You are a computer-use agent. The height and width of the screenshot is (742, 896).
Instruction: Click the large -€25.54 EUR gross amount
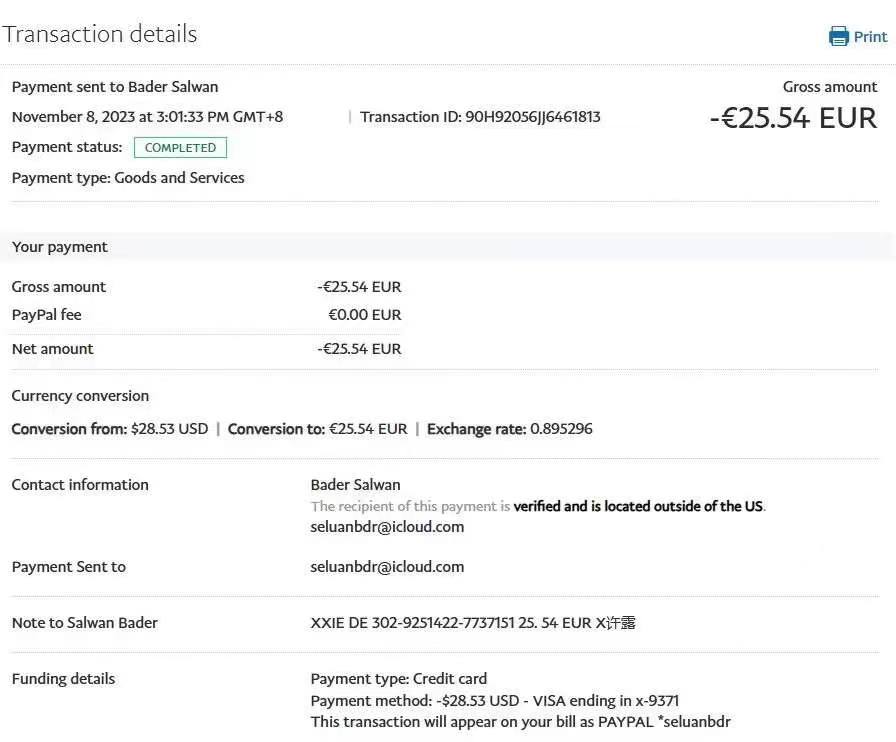coord(793,118)
